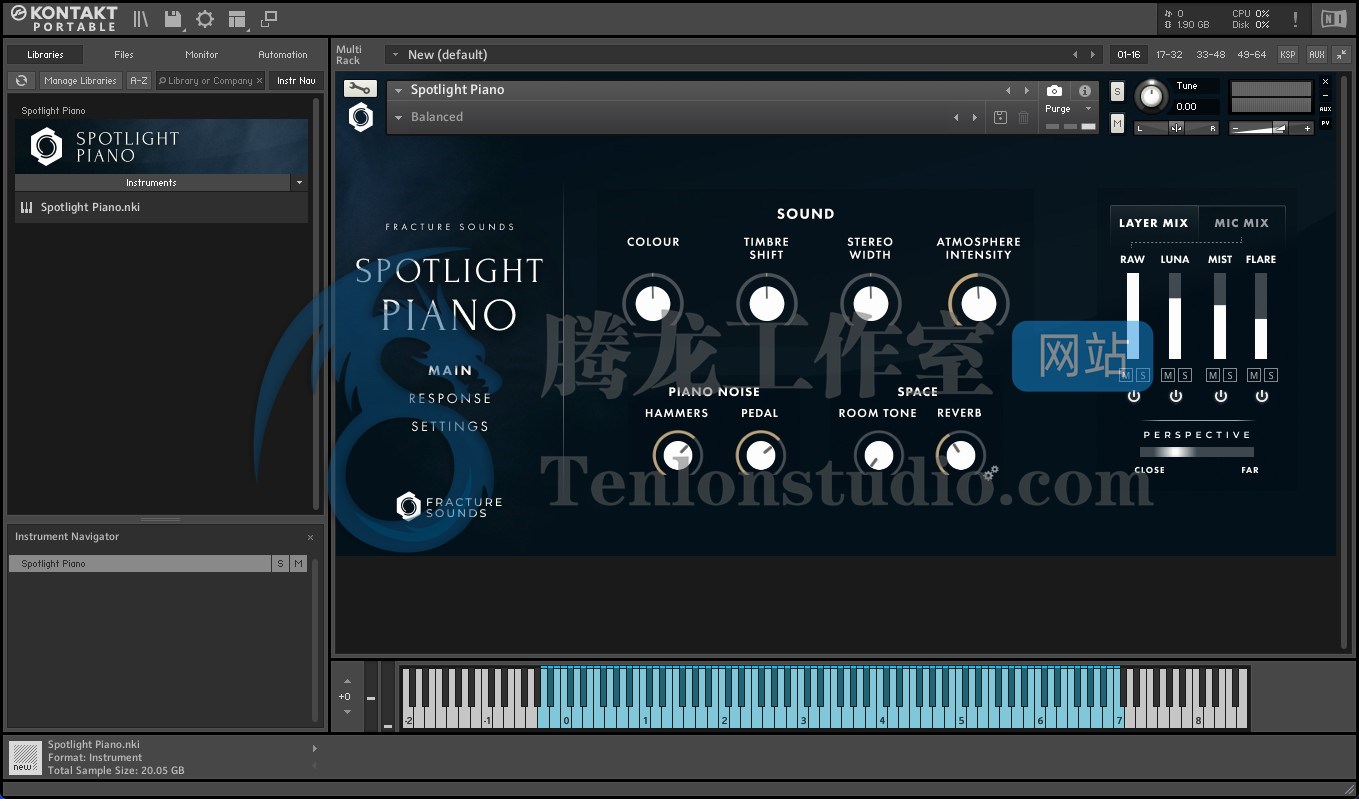Open the SETTINGS page
The width and height of the screenshot is (1359, 799).
(x=450, y=426)
